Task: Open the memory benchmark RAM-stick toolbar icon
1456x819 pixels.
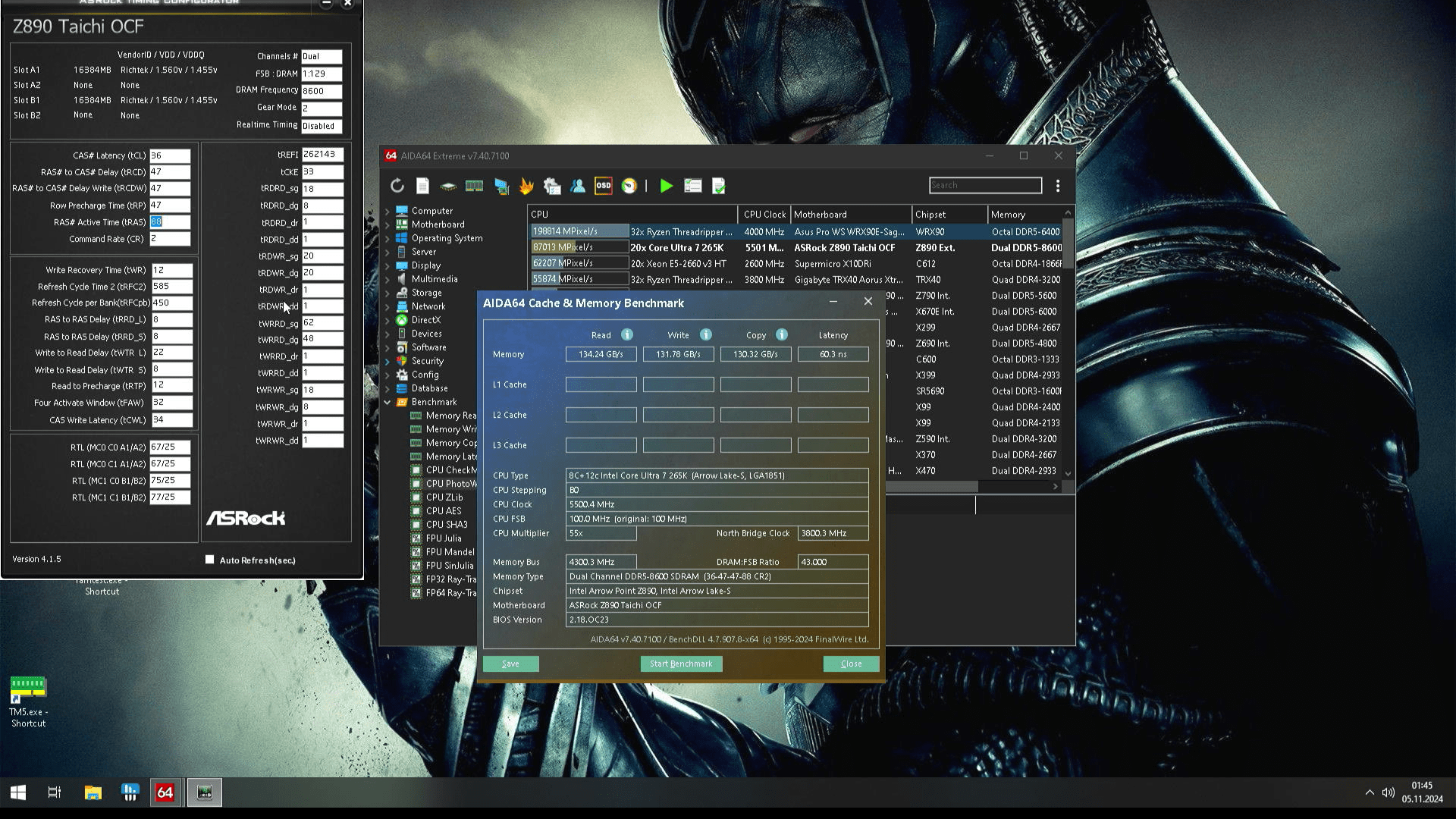Action: click(474, 186)
